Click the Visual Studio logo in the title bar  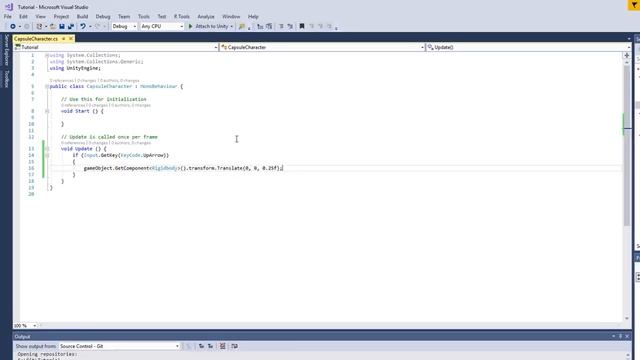(x=9, y=7)
